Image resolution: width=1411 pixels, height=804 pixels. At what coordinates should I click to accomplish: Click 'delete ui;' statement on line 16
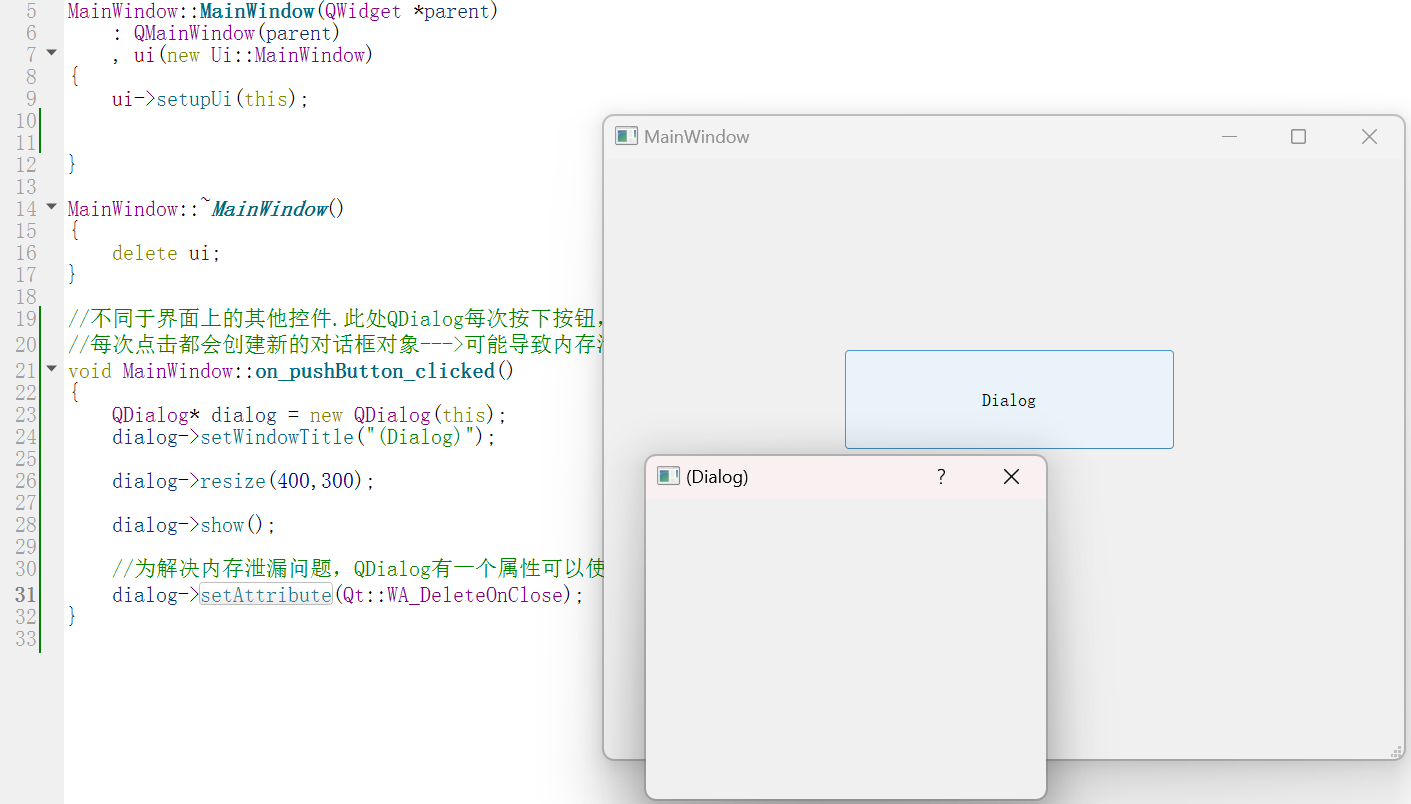pos(166,253)
